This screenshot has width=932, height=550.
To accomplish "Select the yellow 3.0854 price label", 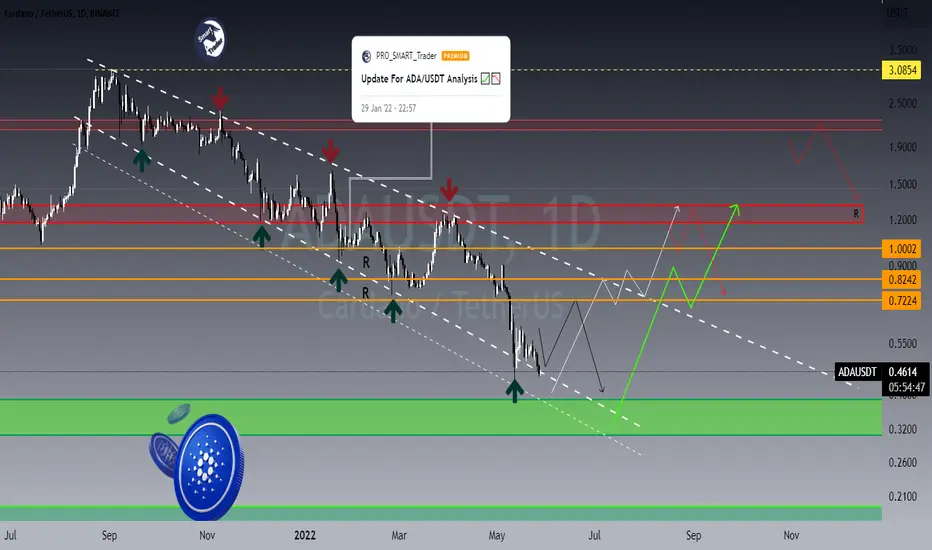I will tap(902, 70).
